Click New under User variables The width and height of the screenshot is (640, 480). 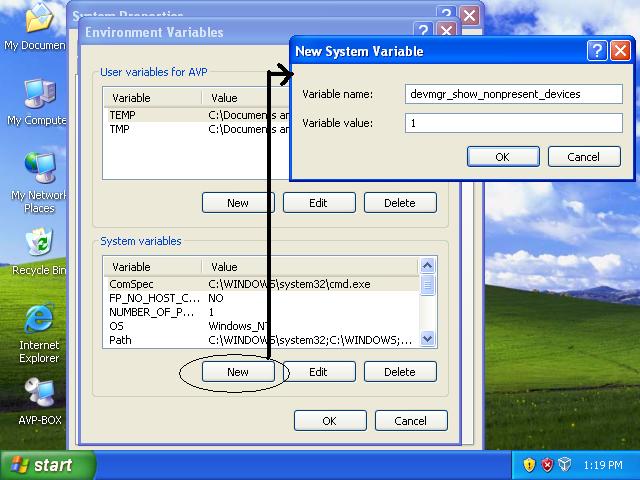click(238, 203)
